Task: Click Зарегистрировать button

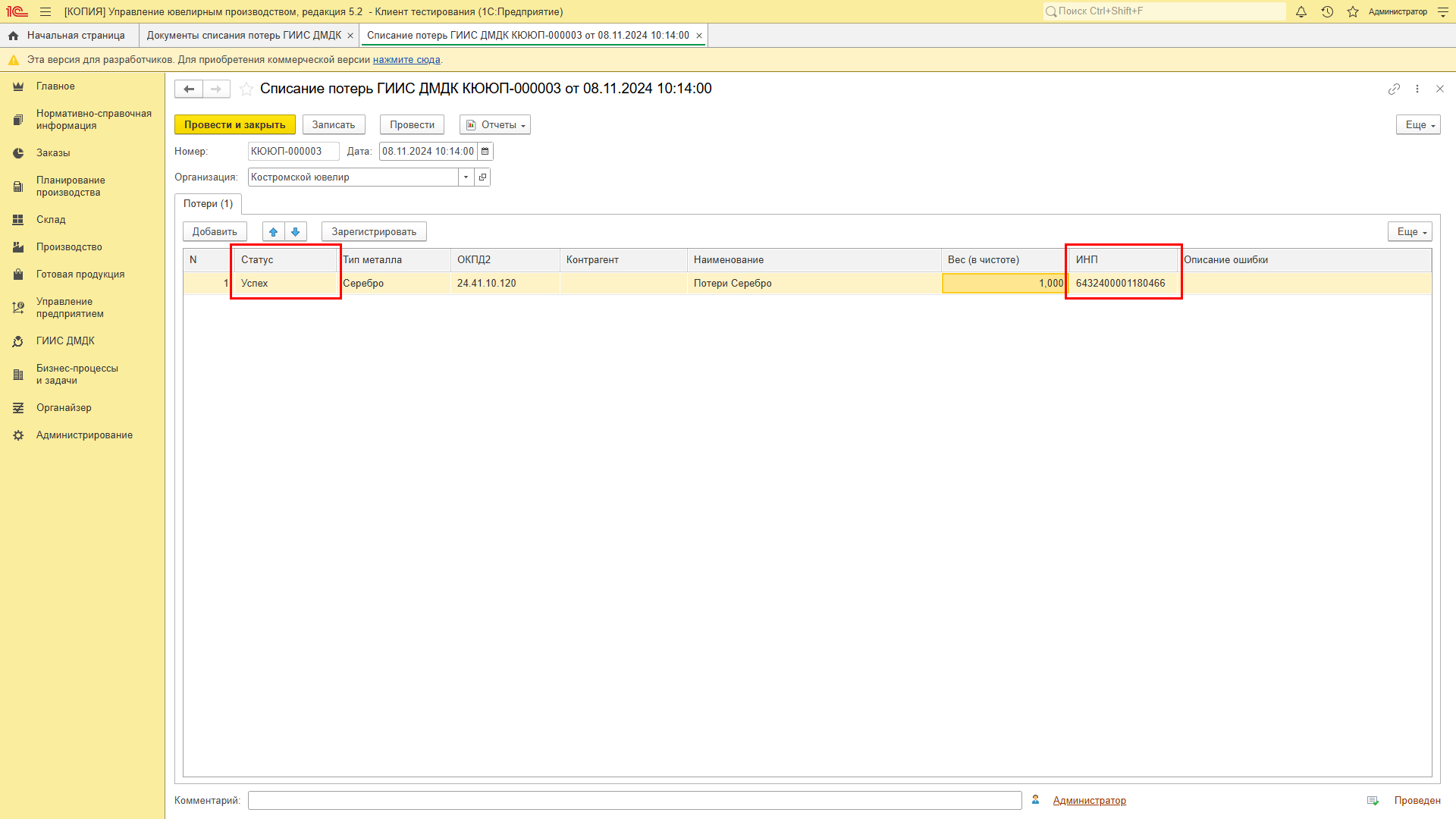Action: coord(374,232)
